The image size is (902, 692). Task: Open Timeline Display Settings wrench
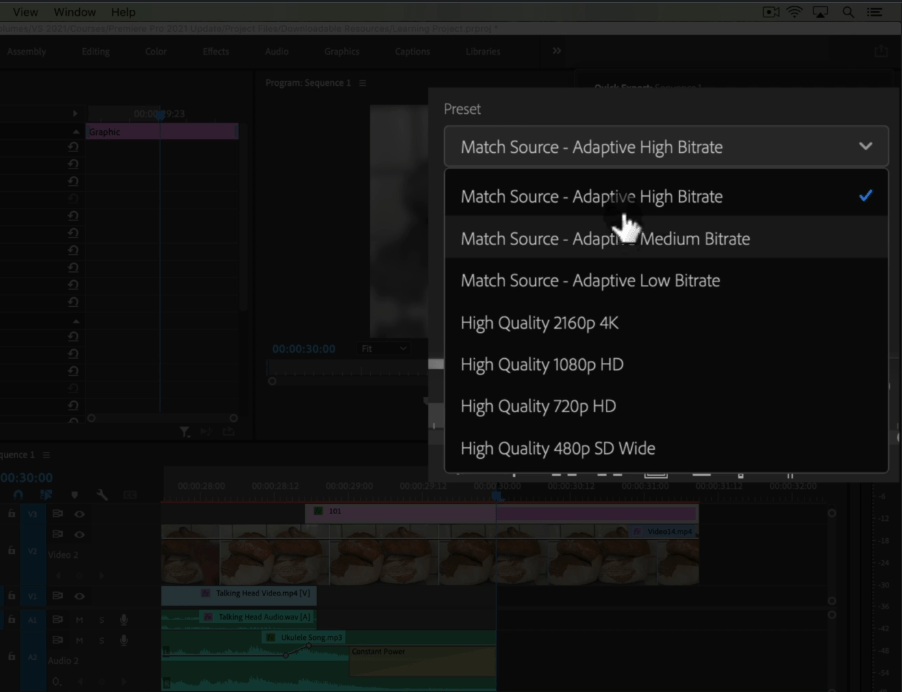pos(102,495)
